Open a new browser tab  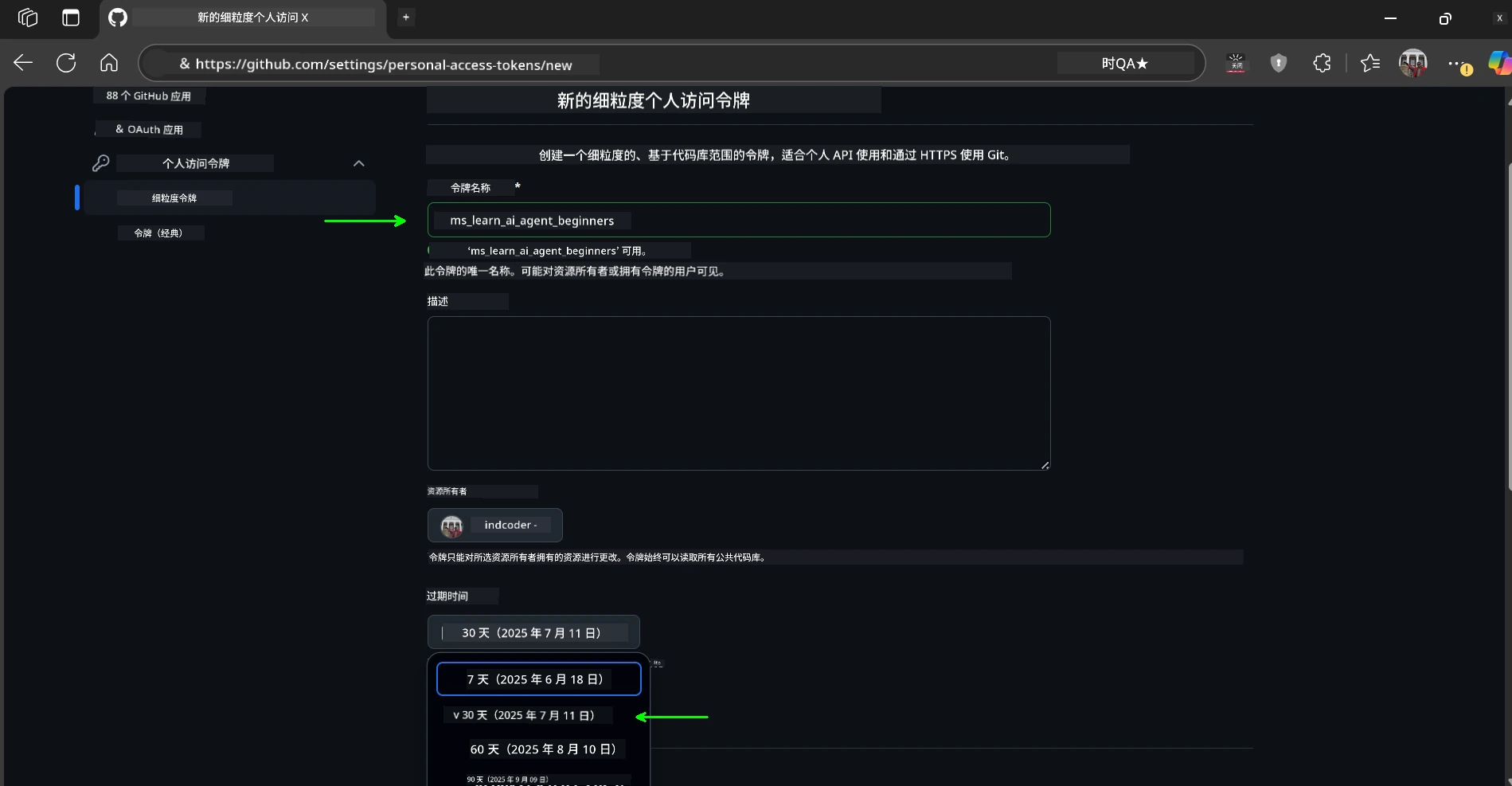coord(406,18)
